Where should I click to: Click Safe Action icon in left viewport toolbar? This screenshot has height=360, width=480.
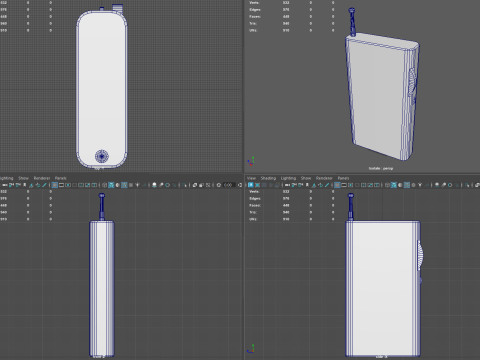[x=87, y=185]
